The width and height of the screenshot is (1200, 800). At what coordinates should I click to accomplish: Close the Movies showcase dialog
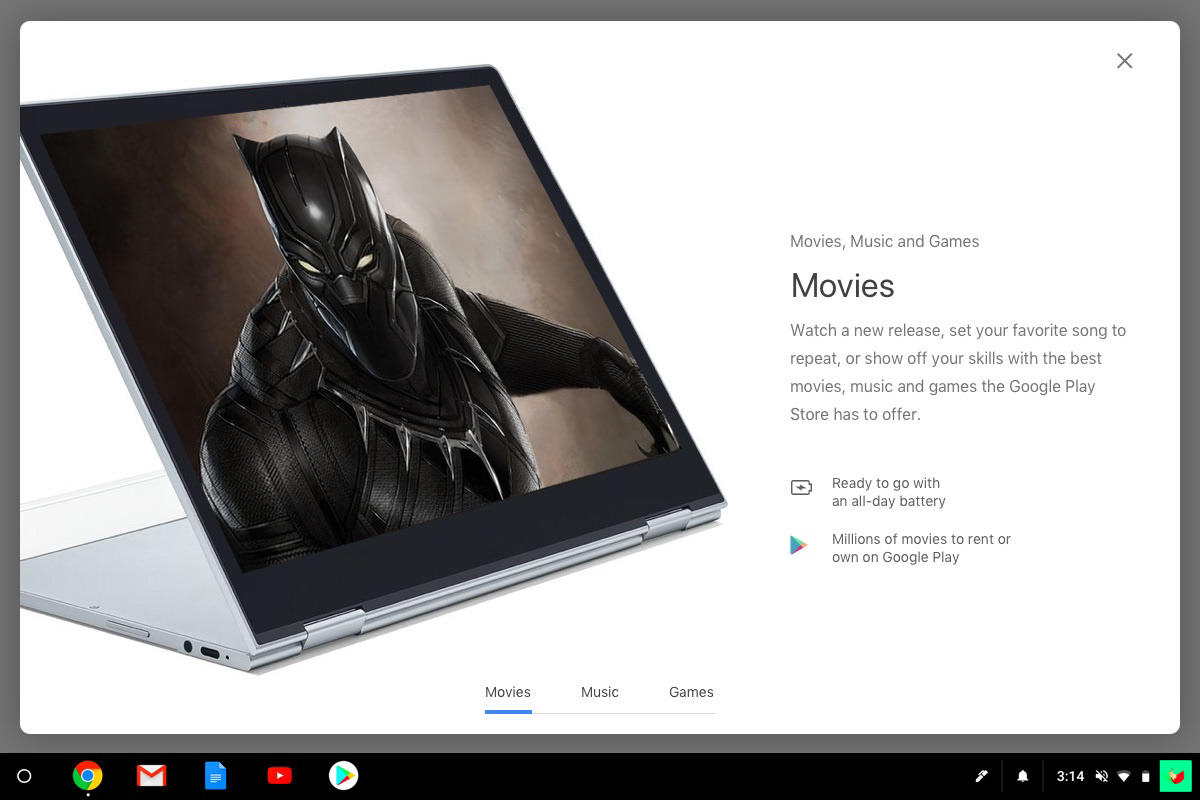pyautogui.click(x=1125, y=61)
